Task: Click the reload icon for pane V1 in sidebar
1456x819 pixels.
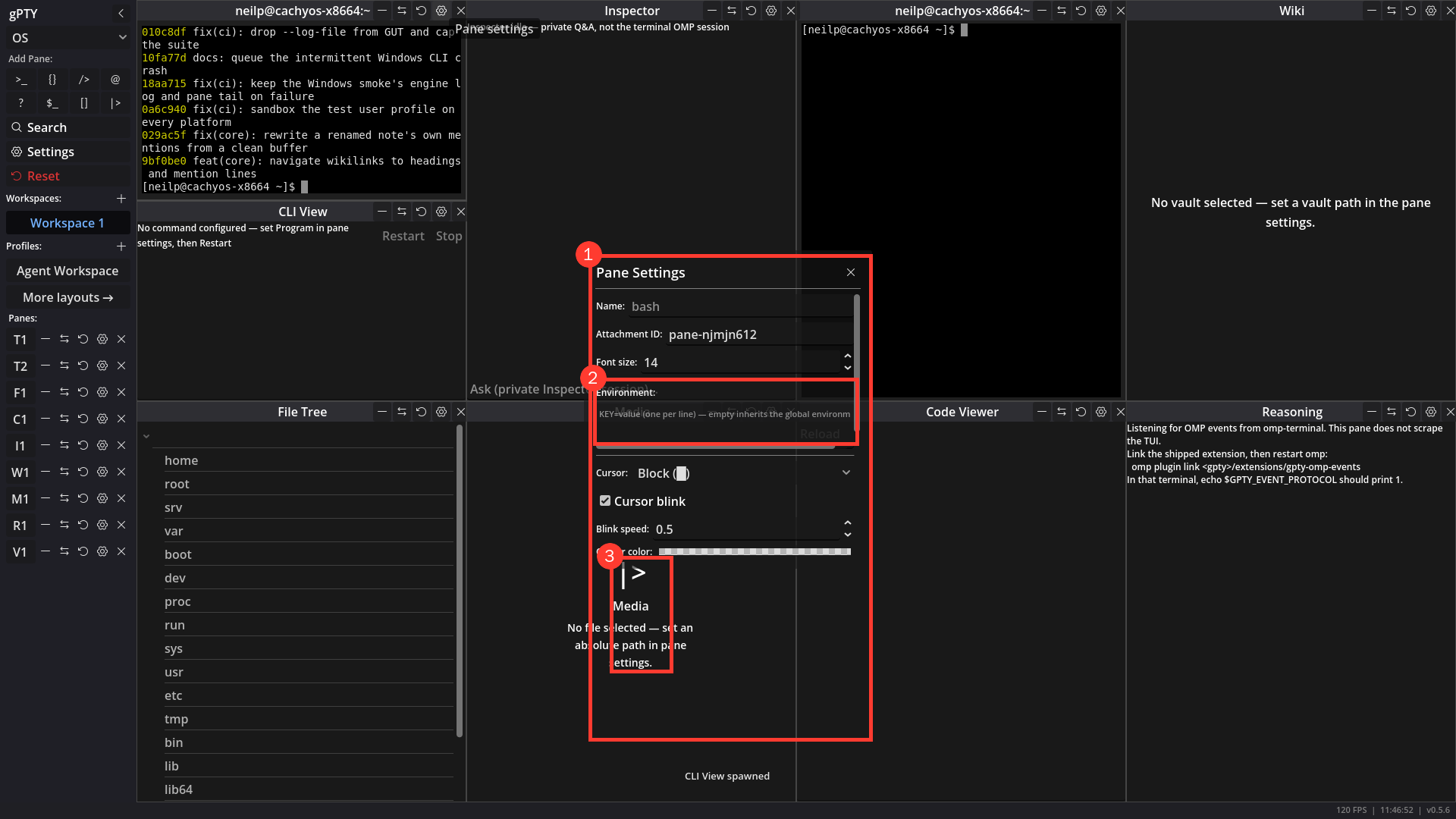Action: click(x=83, y=552)
